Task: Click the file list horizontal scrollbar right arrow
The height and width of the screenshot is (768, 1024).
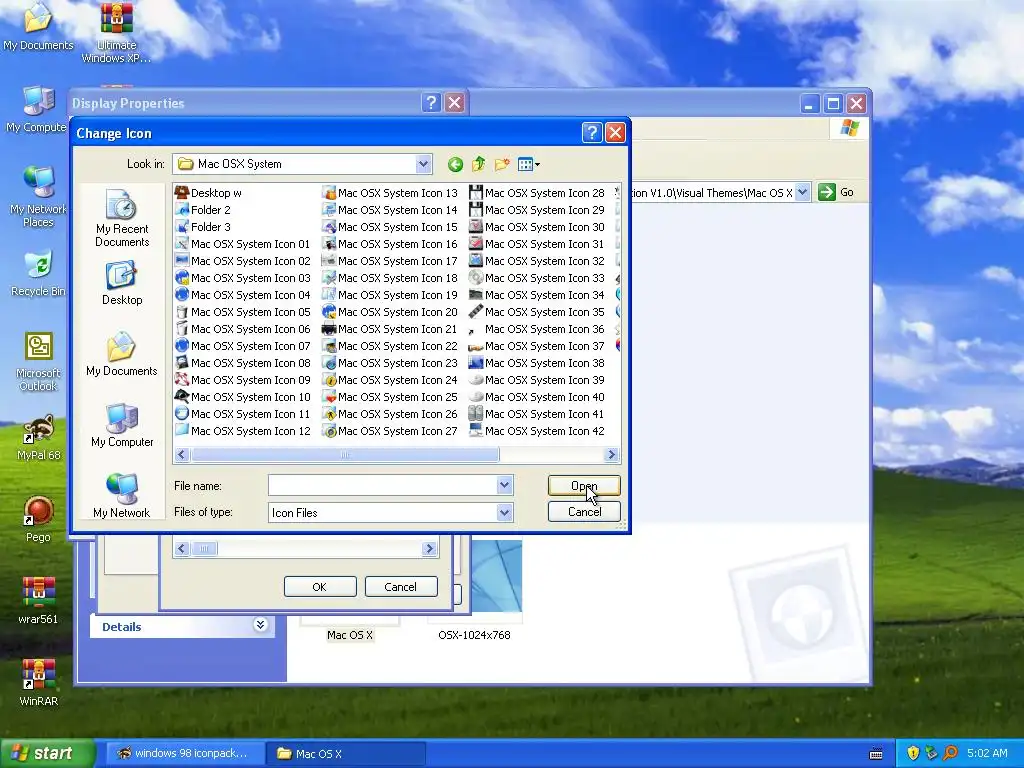Action: [611, 455]
